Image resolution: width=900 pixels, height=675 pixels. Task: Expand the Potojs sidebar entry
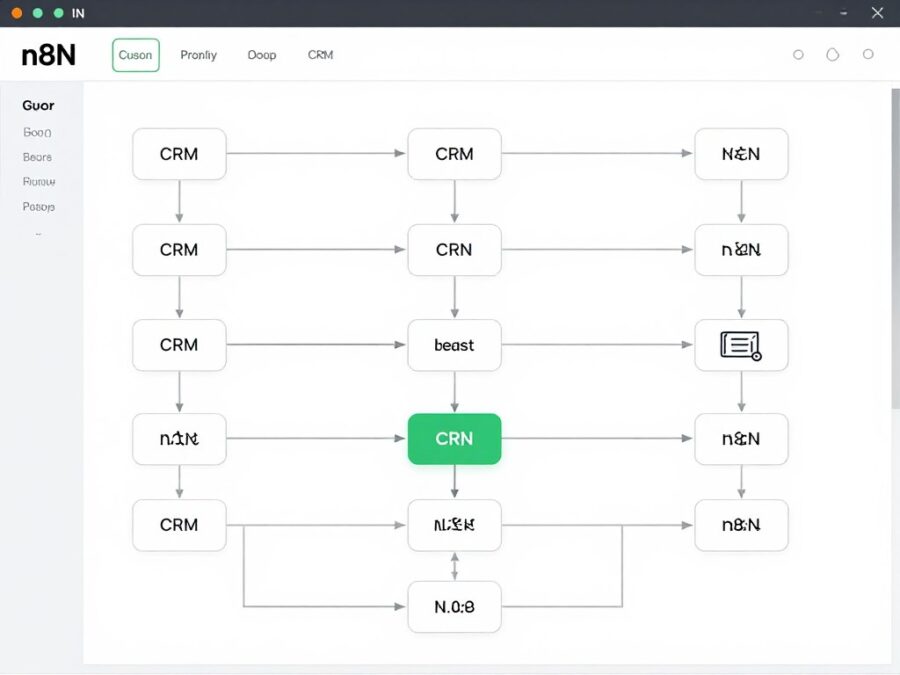(x=38, y=206)
